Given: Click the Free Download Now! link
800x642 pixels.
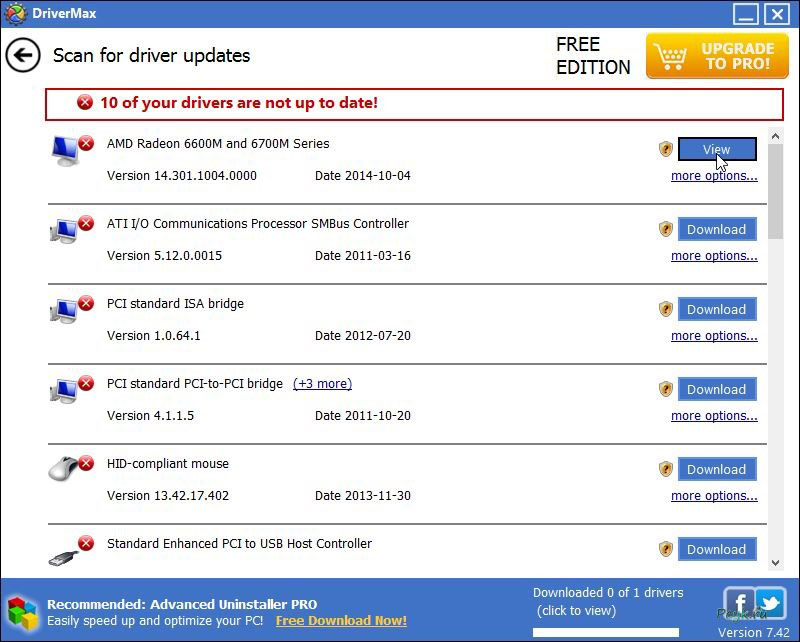Looking at the screenshot, I should click(x=341, y=621).
